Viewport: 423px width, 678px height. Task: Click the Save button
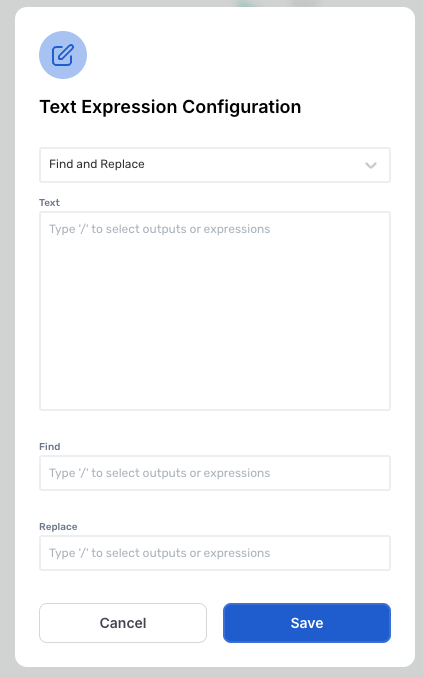(307, 623)
